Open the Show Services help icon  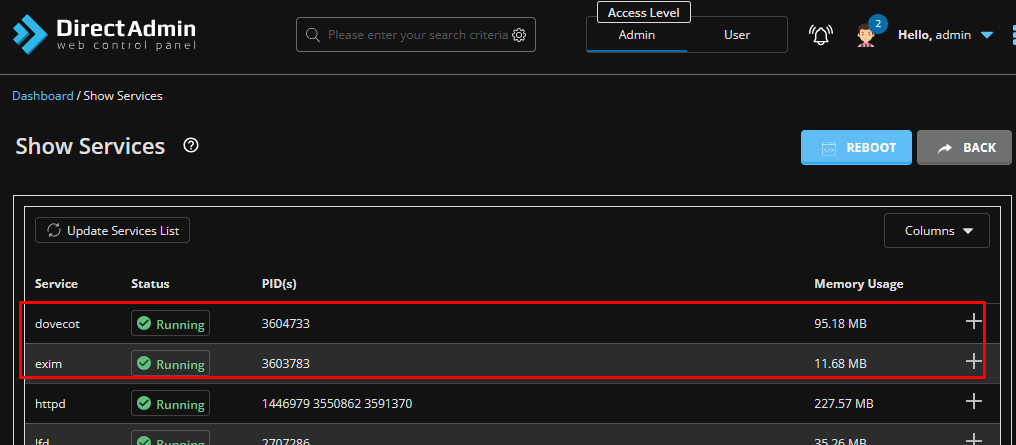(x=191, y=146)
